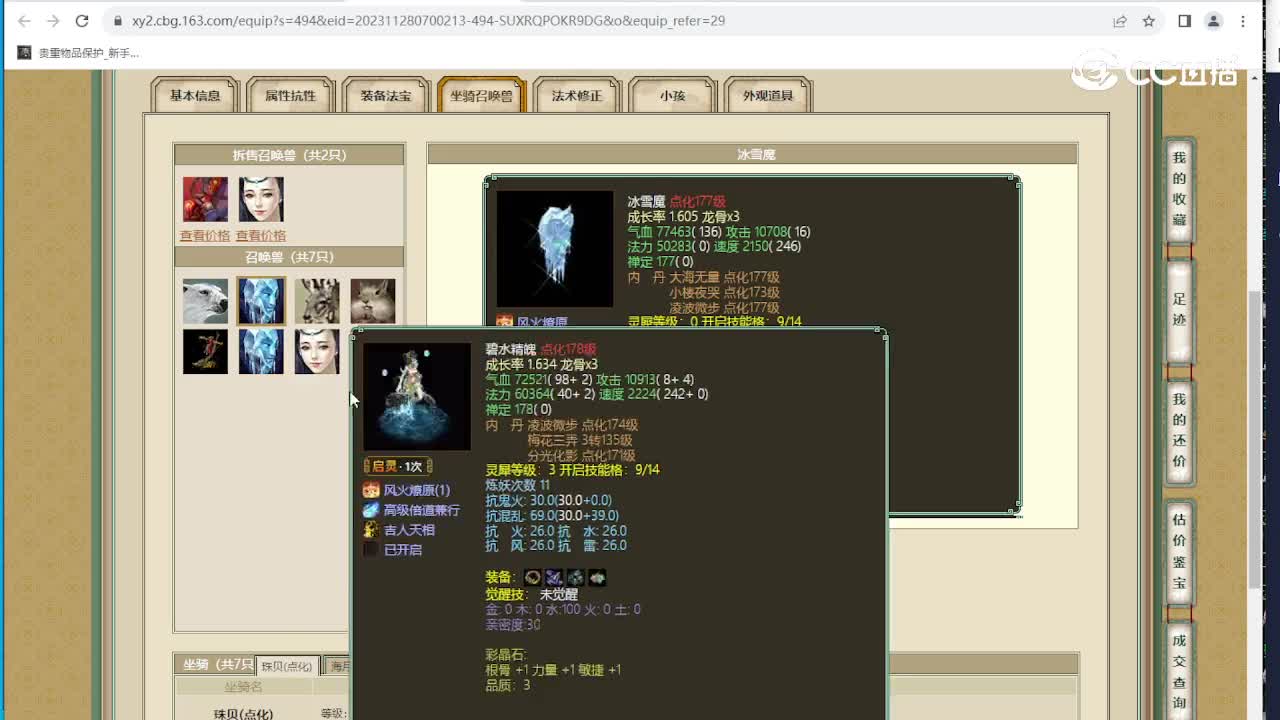Open 我的还价 in the right sidebar
The image size is (1280, 720).
[x=1180, y=430]
